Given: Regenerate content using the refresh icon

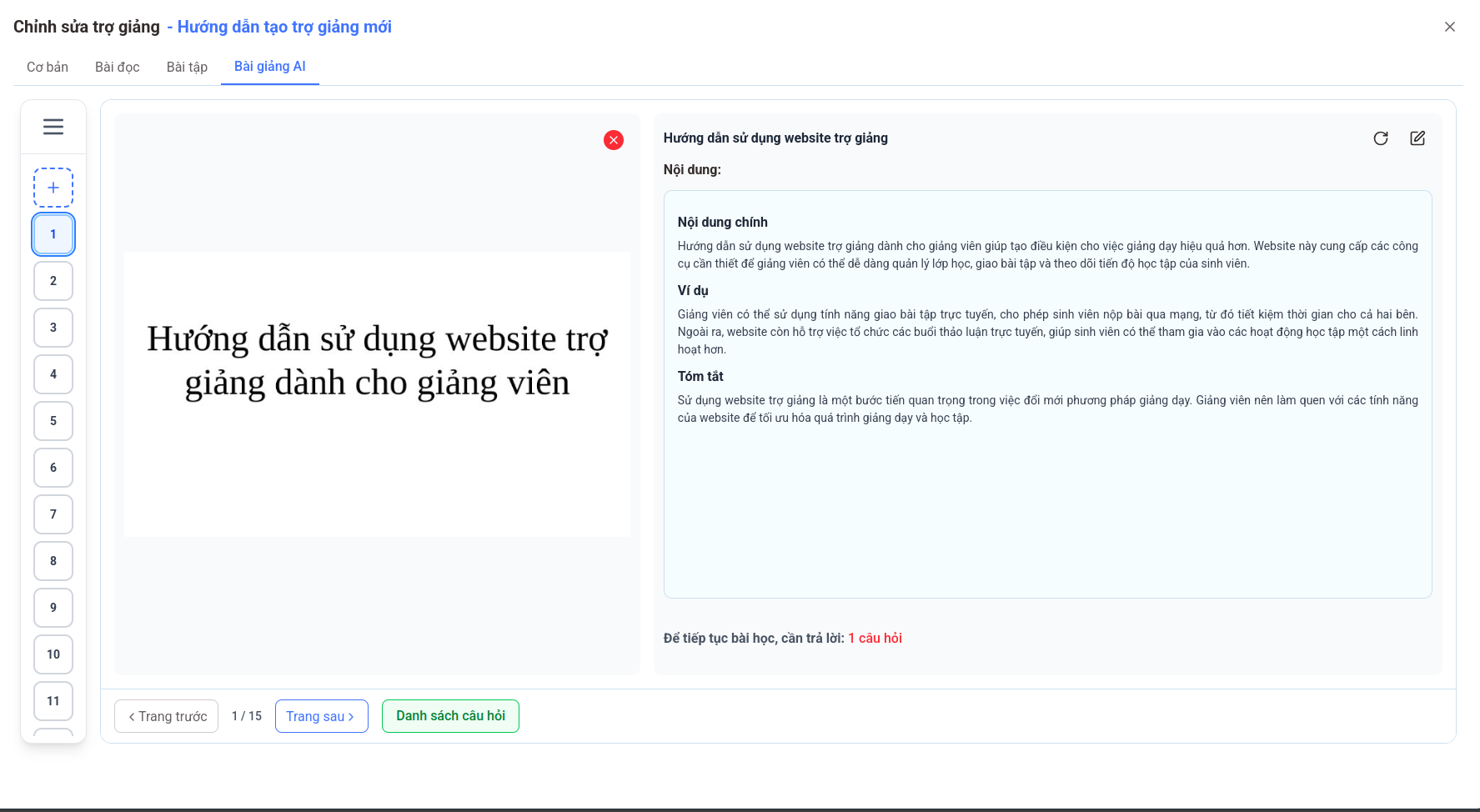Looking at the screenshot, I should (x=1381, y=138).
